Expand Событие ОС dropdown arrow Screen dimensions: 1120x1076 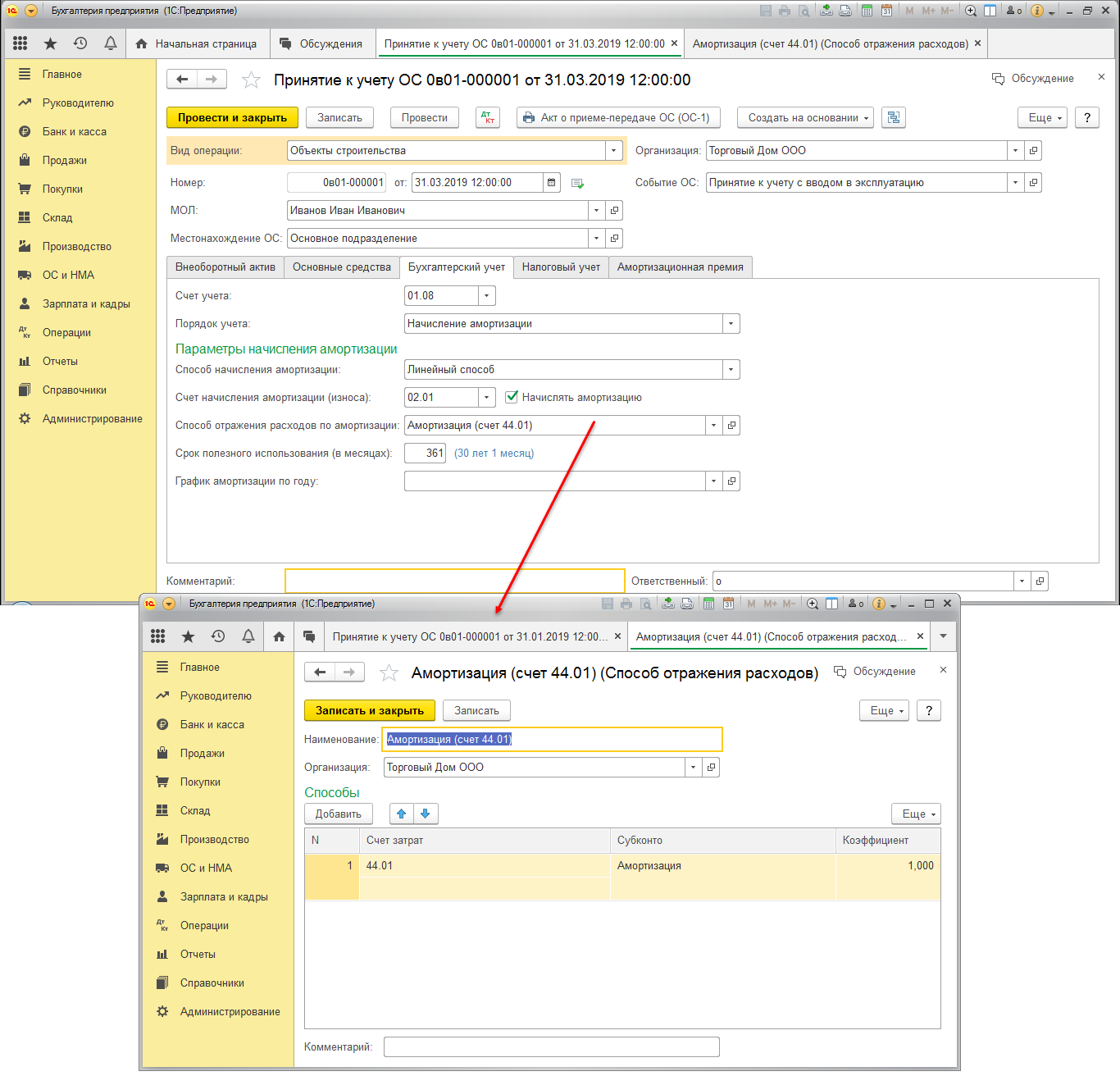(x=1015, y=183)
